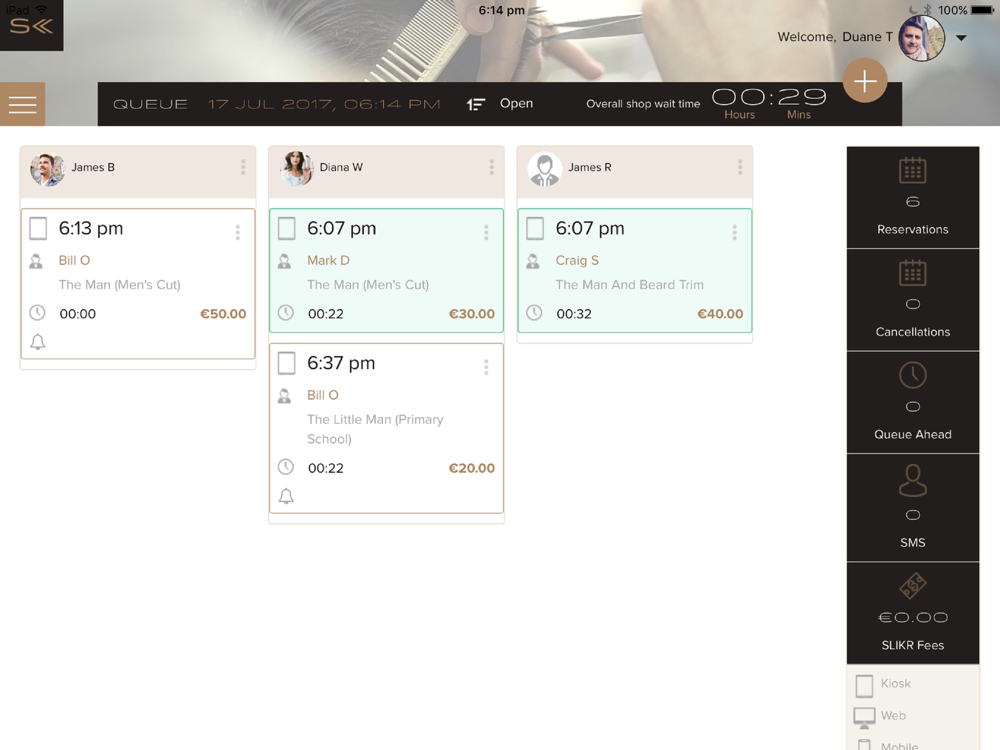Click the SK logo
Viewport: 1000px width, 750px height.
pyautogui.click(x=31, y=26)
